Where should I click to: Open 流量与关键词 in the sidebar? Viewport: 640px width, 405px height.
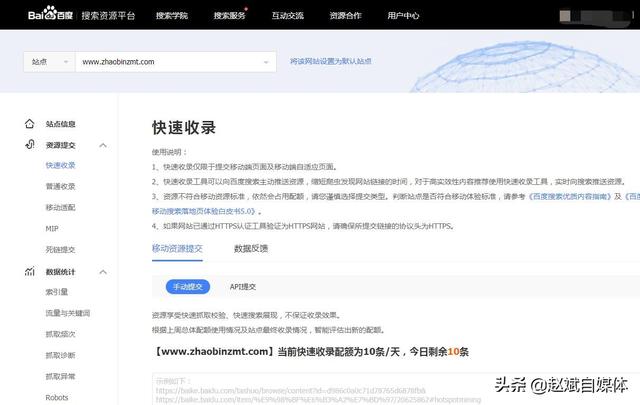pos(68,313)
